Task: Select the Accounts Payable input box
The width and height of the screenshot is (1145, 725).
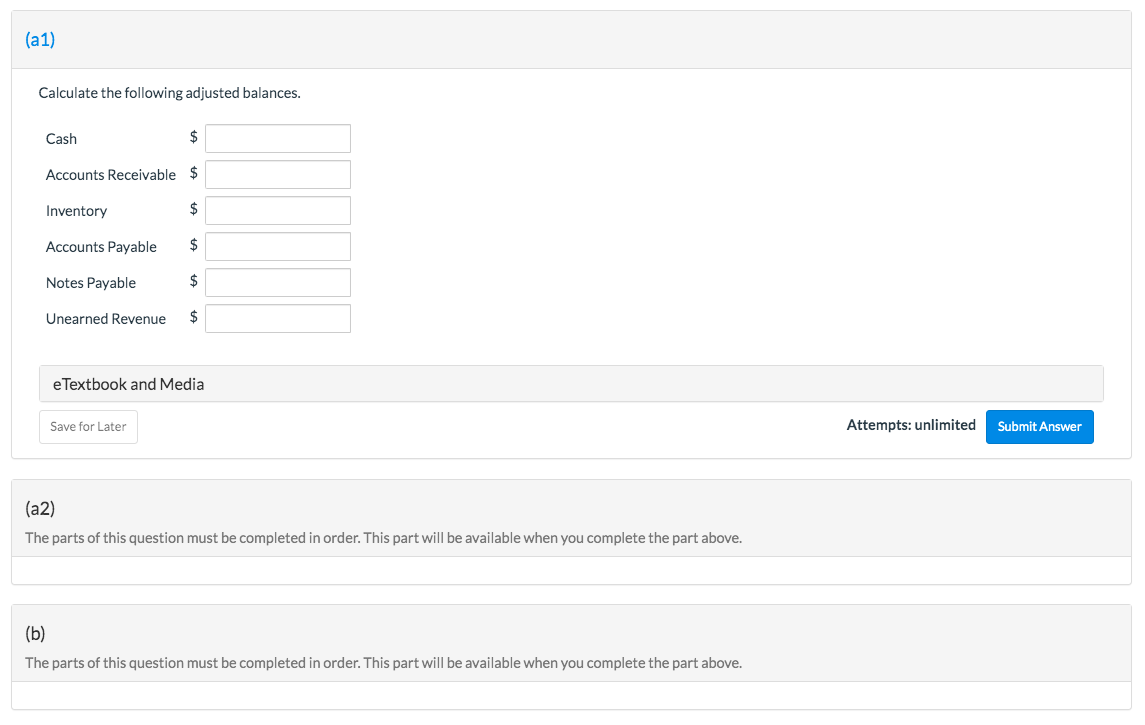Action: tap(277, 247)
